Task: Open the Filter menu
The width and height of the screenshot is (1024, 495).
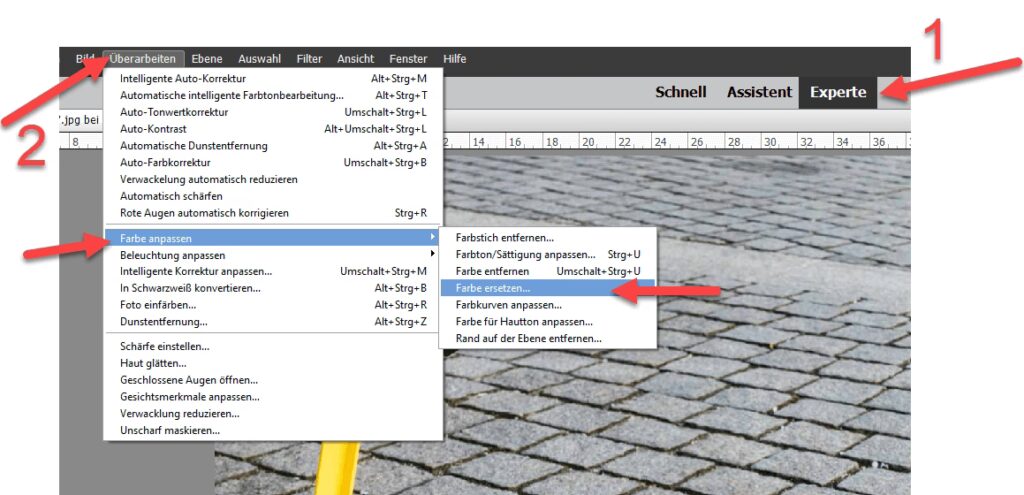Action: (x=309, y=59)
